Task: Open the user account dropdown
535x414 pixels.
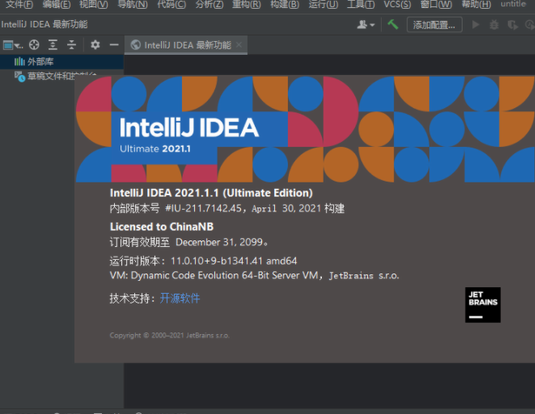Action: click(x=366, y=25)
